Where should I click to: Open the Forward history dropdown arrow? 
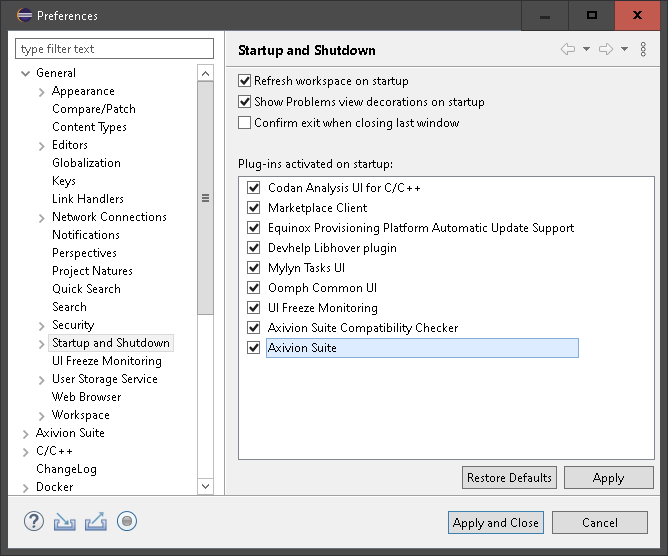(x=625, y=49)
